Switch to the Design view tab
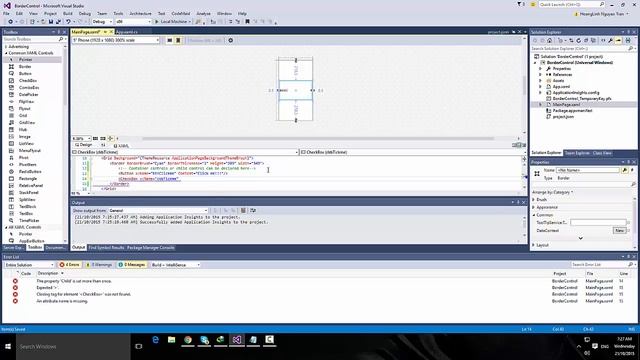This screenshot has height=360, width=640. coord(84,145)
